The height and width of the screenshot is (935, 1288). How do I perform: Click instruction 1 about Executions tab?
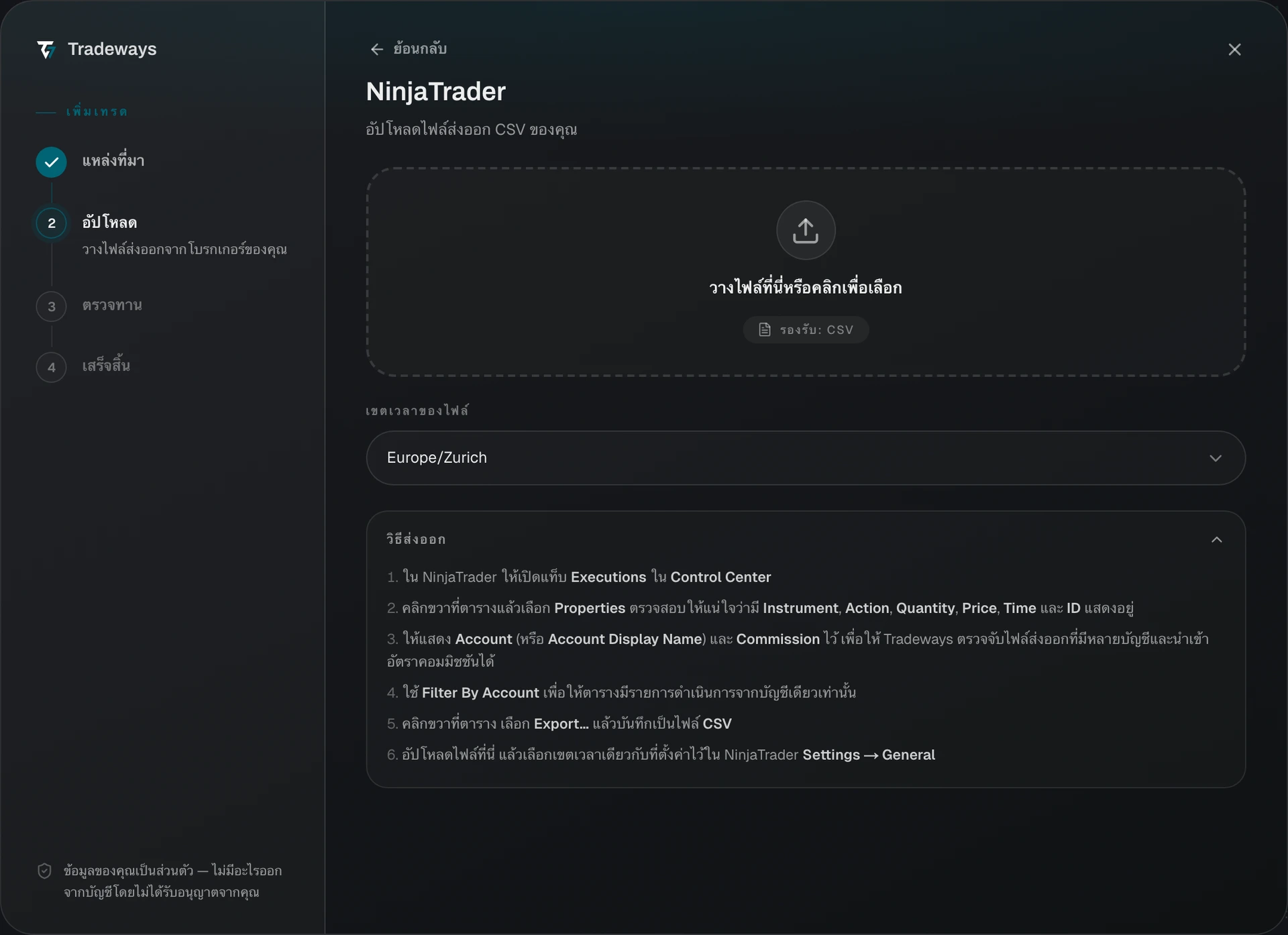tap(579, 577)
